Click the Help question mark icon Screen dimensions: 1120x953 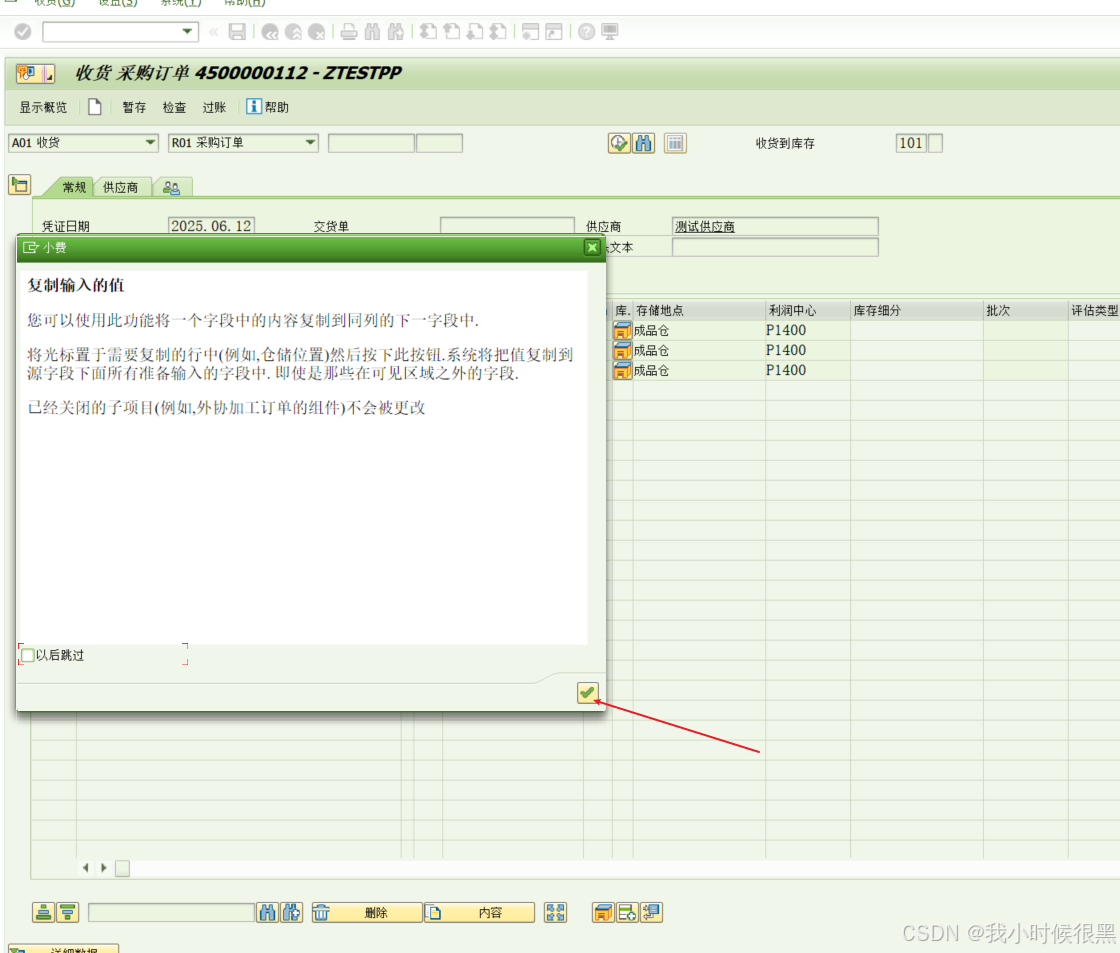(586, 31)
